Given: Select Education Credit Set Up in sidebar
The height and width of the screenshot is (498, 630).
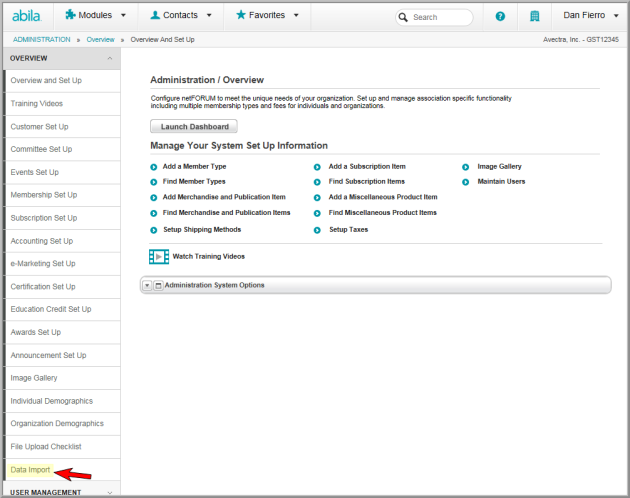Looking at the screenshot, I should click(63, 309).
